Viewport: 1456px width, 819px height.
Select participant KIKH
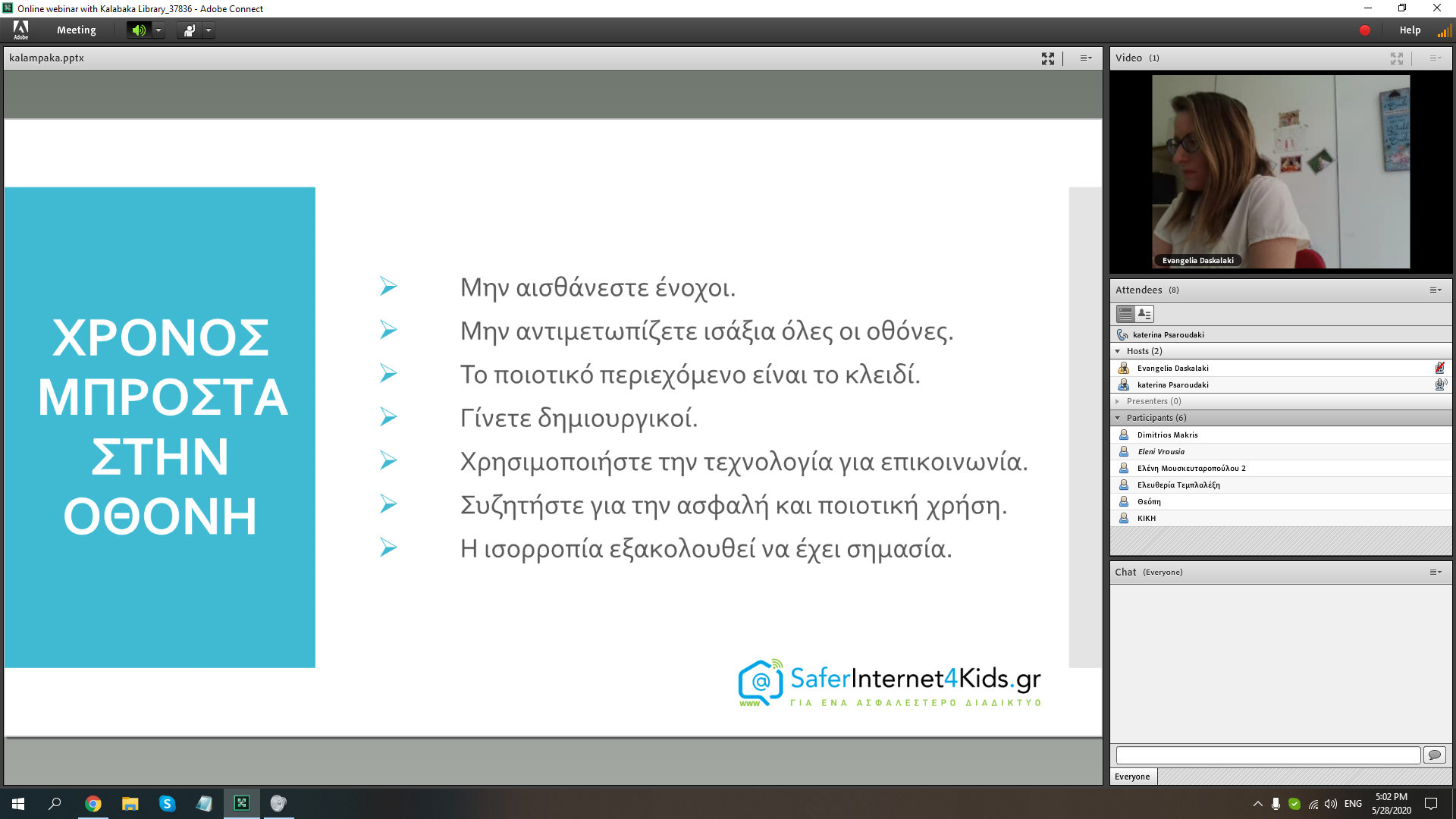1281,518
